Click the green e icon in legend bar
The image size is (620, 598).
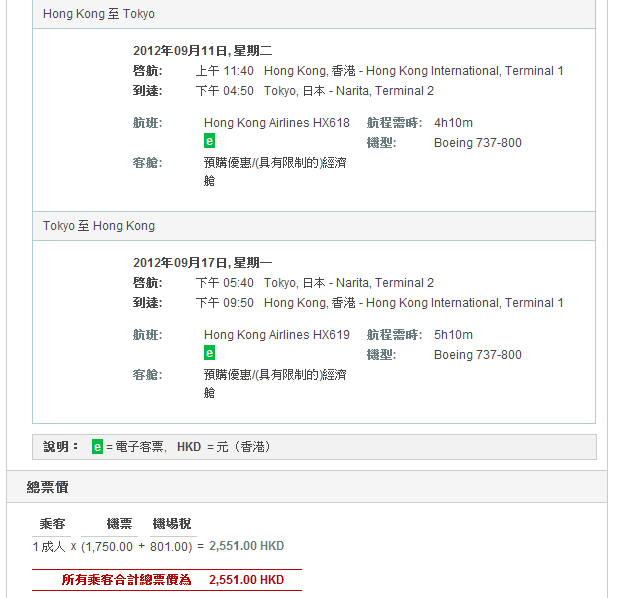click(97, 447)
